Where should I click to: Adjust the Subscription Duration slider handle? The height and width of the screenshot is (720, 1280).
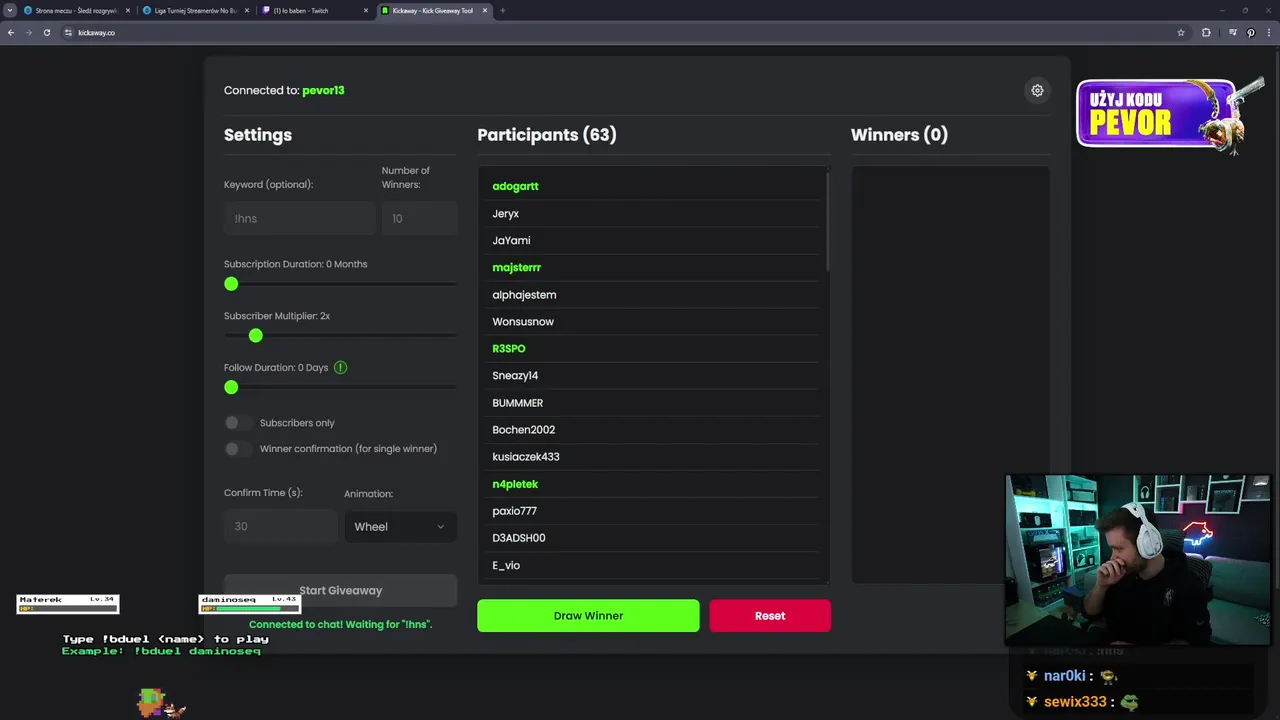231,284
